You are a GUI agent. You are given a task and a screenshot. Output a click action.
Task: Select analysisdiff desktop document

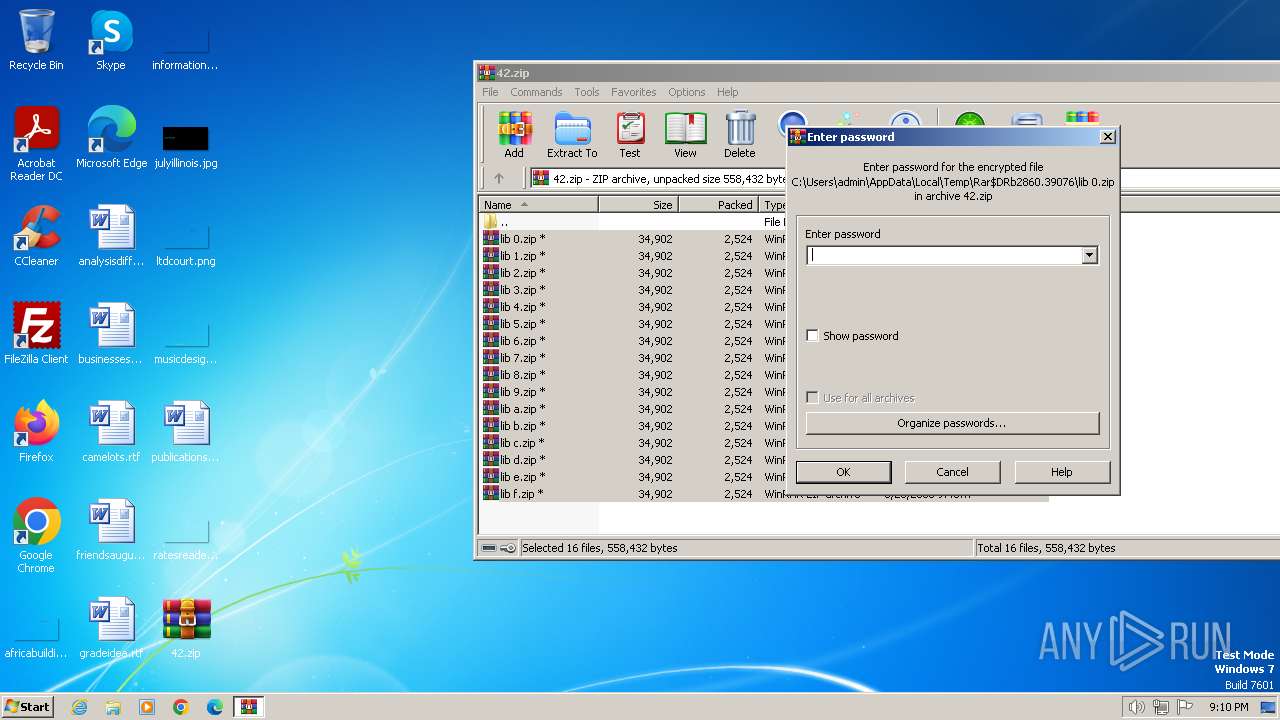click(111, 236)
